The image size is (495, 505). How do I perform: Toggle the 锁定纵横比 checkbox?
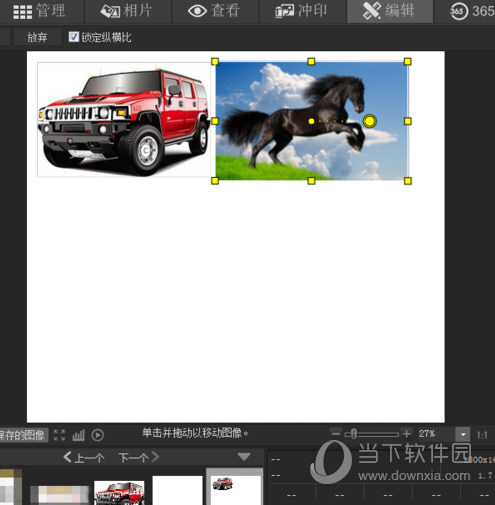coord(73,37)
